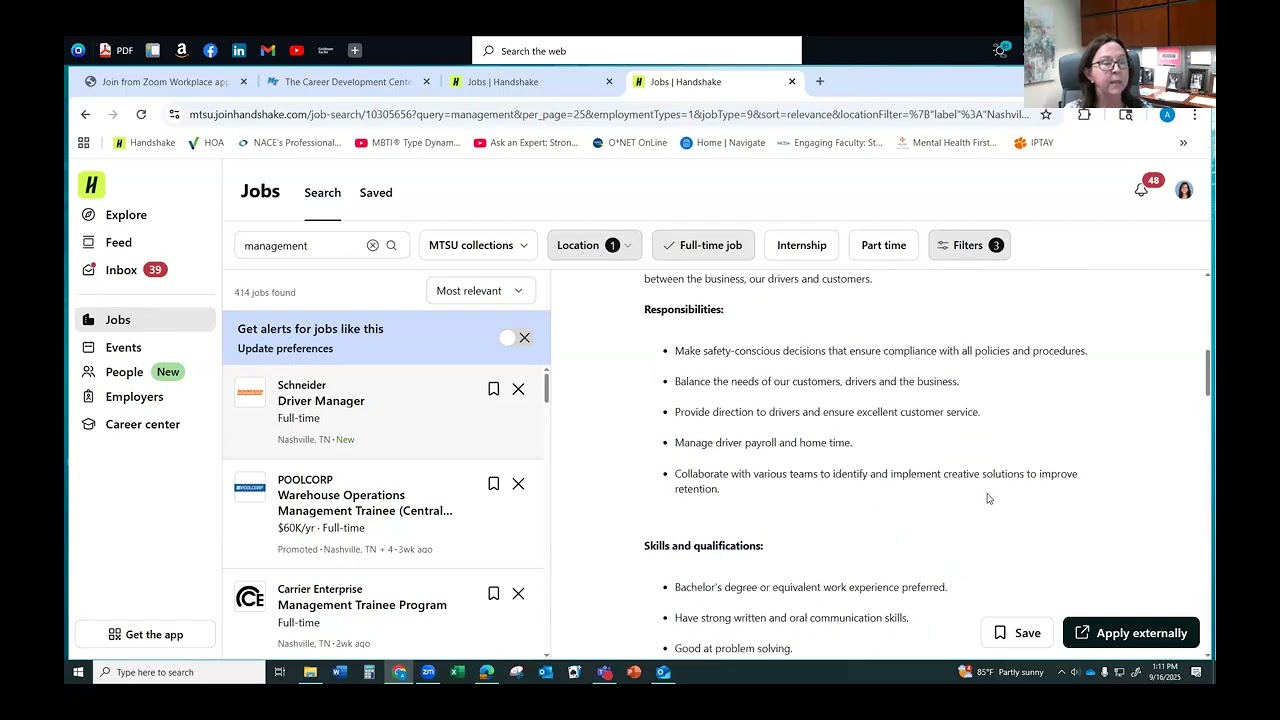The height and width of the screenshot is (720, 1280).
Task: Click Update preferences link
Action: (x=285, y=349)
